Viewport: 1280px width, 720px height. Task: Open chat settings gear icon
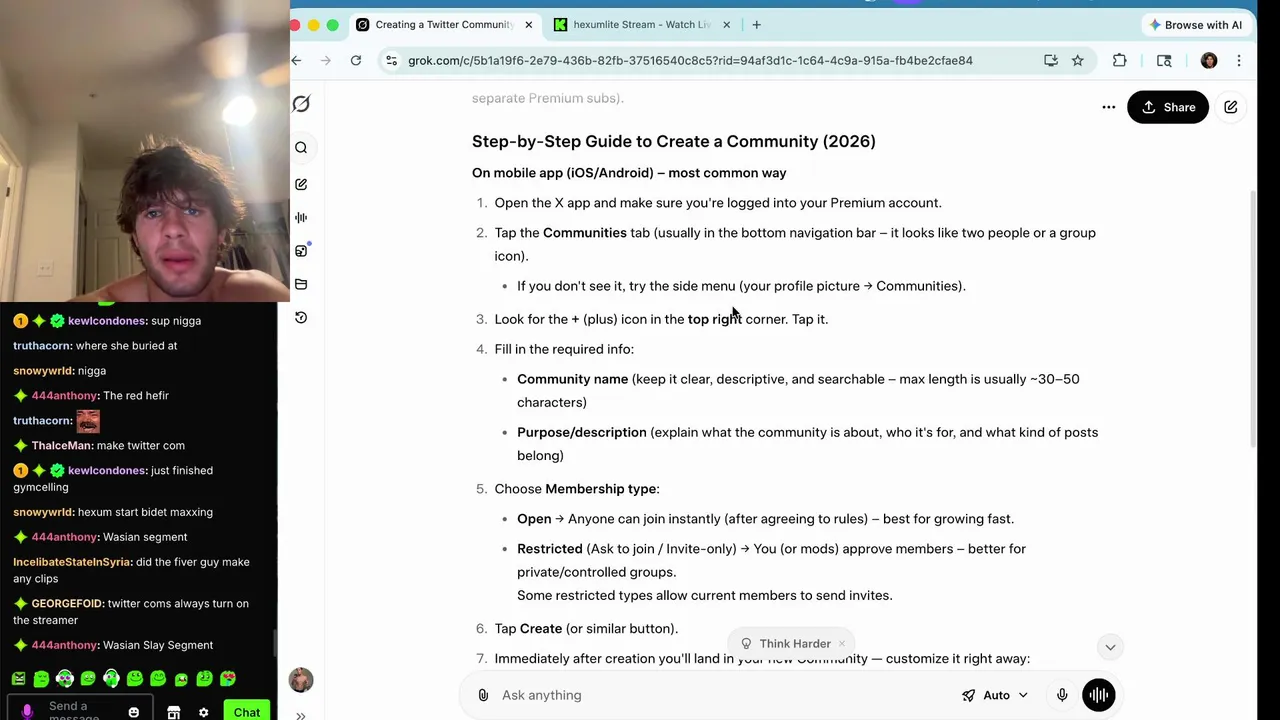tap(203, 713)
